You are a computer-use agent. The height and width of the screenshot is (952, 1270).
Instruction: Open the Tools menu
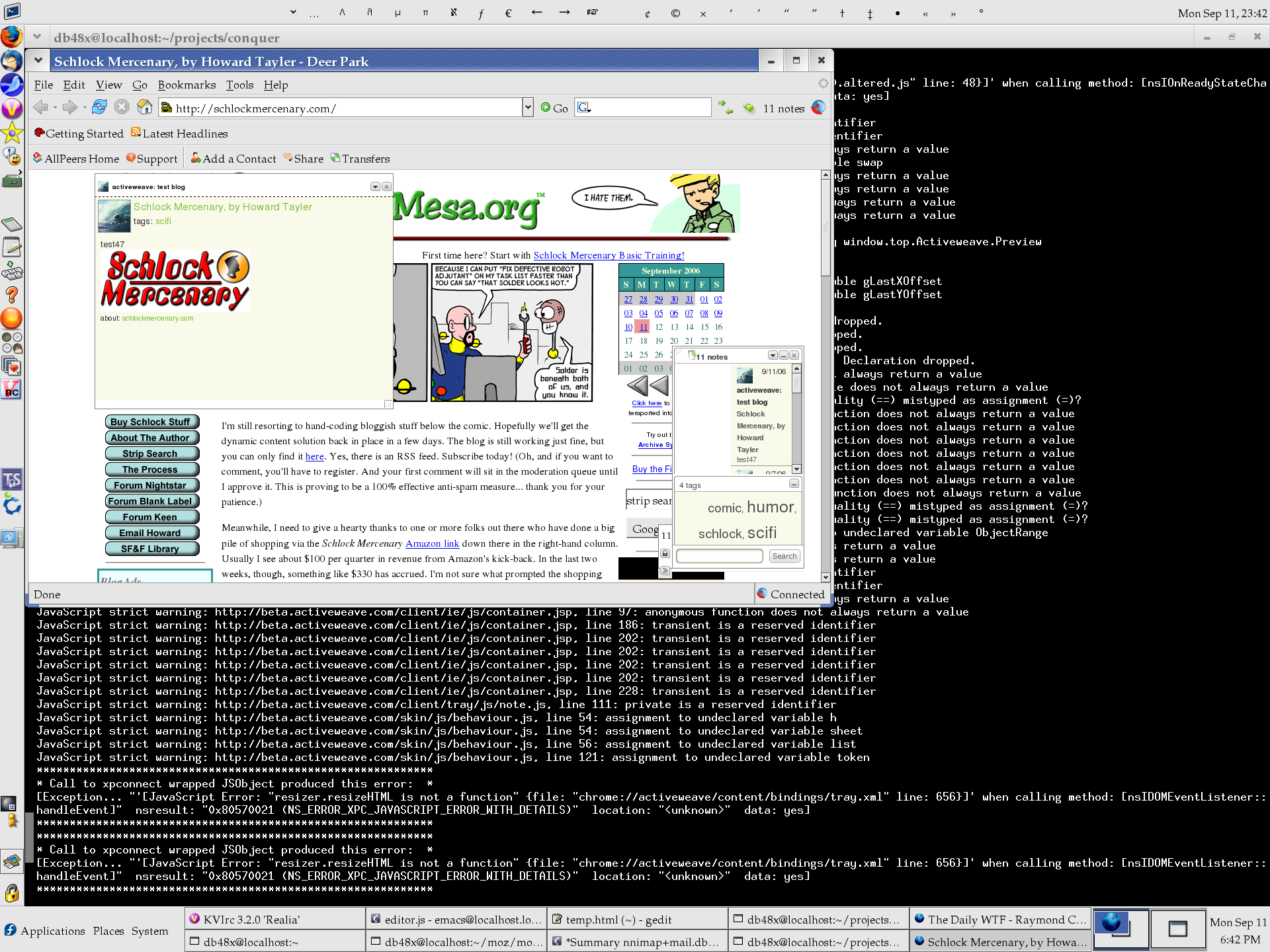[239, 85]
